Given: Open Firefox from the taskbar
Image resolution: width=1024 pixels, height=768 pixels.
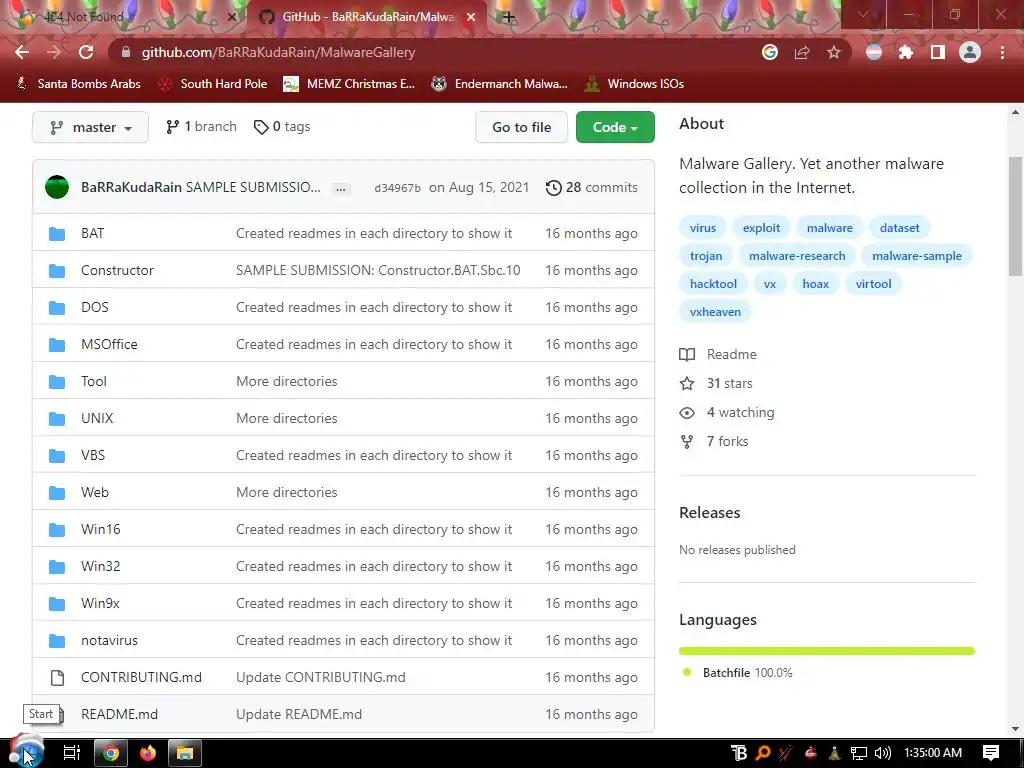Looking at the screenshot, I should tap(148, 753).
